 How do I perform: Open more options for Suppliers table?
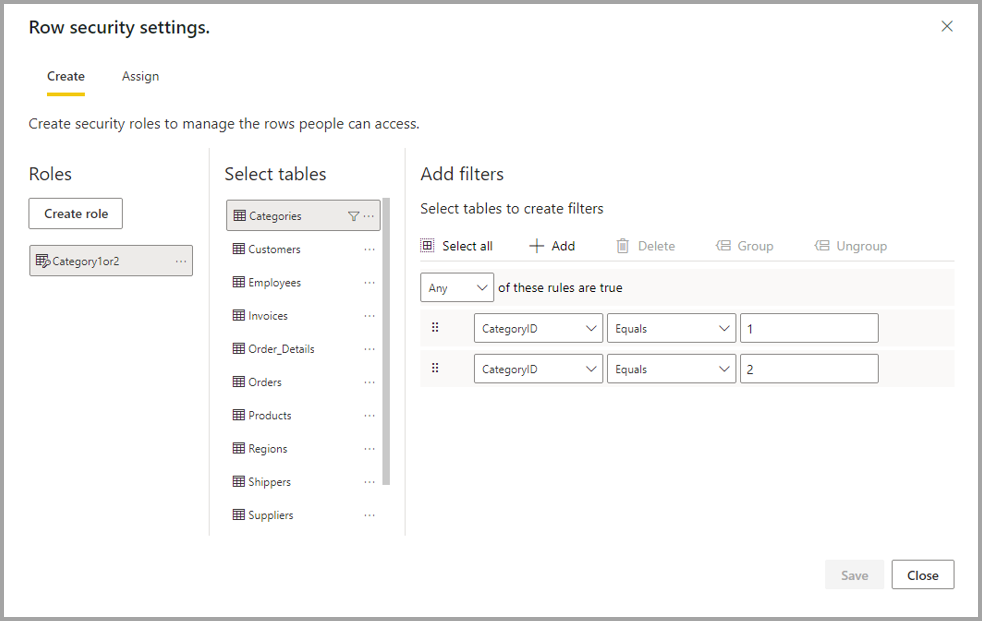click(370, 515)
